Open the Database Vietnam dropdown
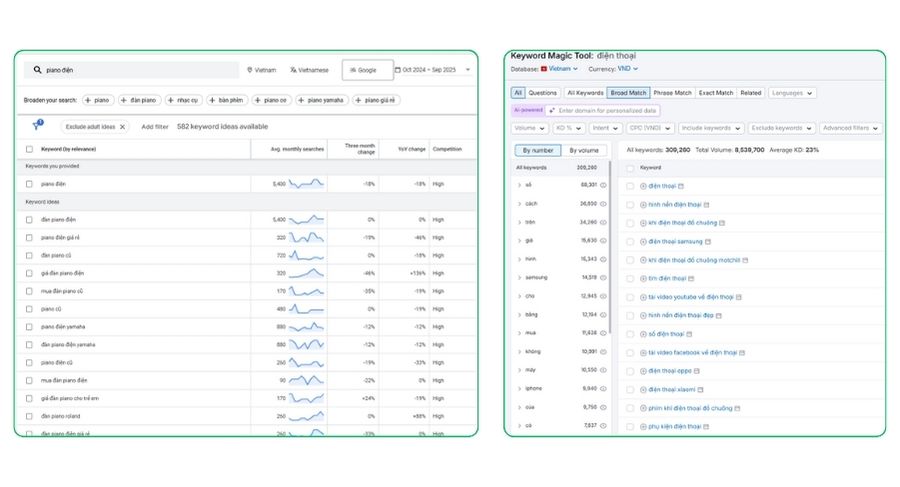 click(559, 69)
